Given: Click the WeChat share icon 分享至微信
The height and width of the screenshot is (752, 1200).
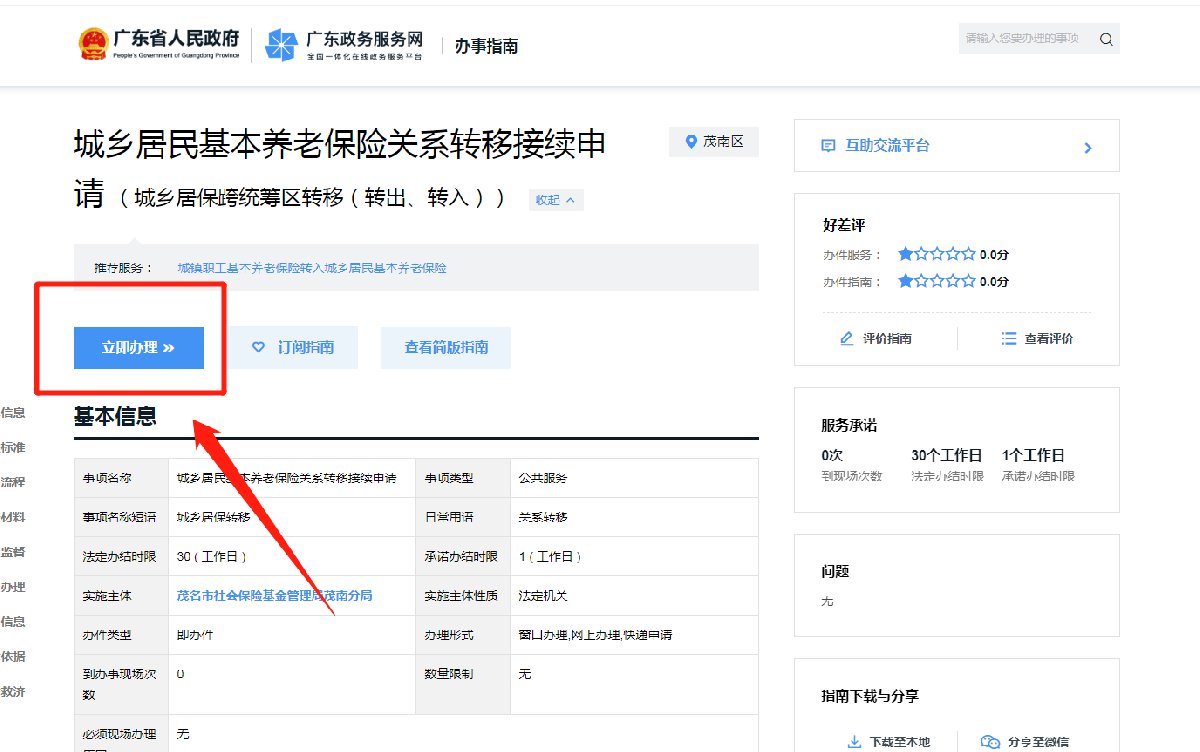Looking at the screenshot, I should pyautogui.click(x=990, y=741).
